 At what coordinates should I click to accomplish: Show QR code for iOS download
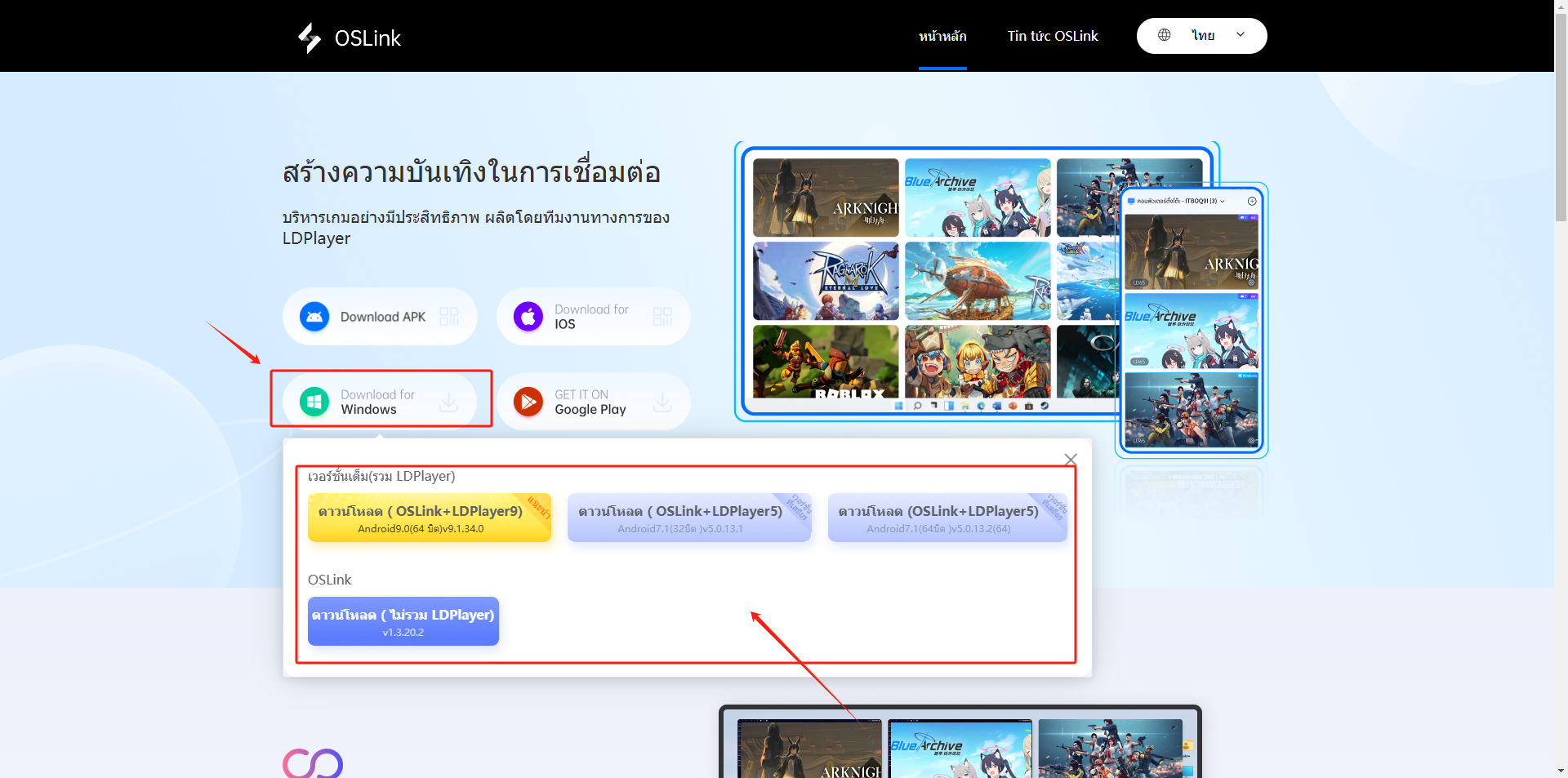[x=662, y=317]
